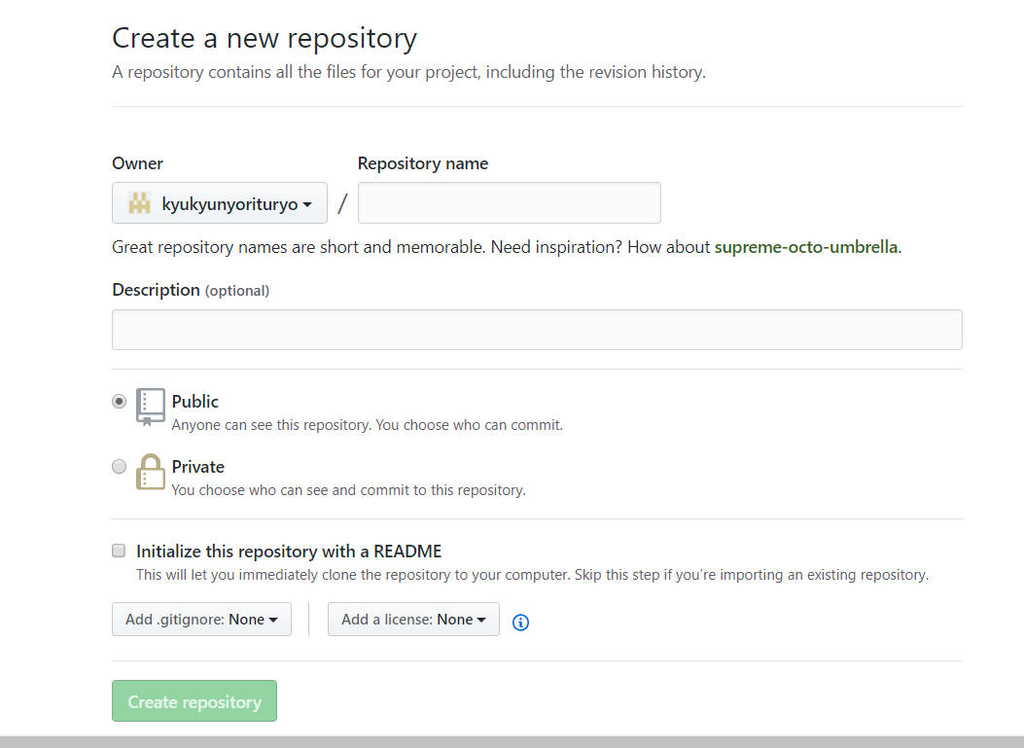
Task: Click the owner avatar icon
Action: coord(139,204)
